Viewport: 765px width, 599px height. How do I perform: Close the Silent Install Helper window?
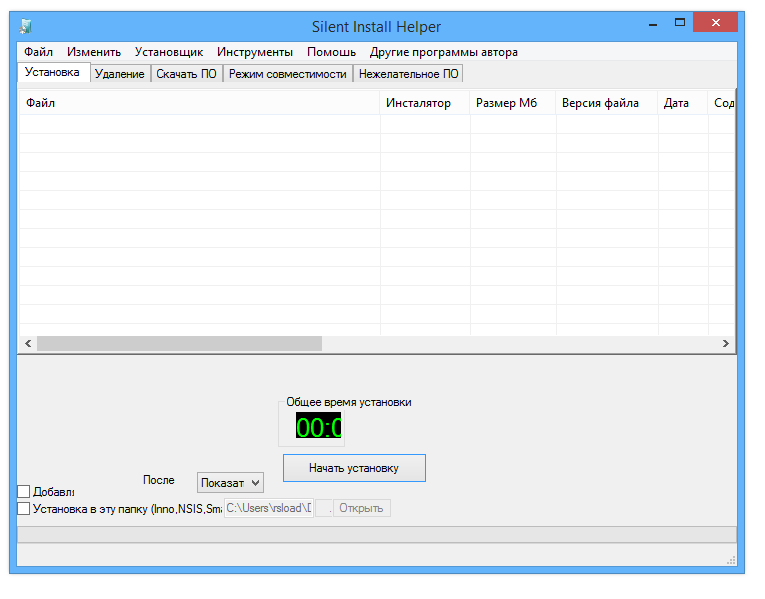(716, 22)
